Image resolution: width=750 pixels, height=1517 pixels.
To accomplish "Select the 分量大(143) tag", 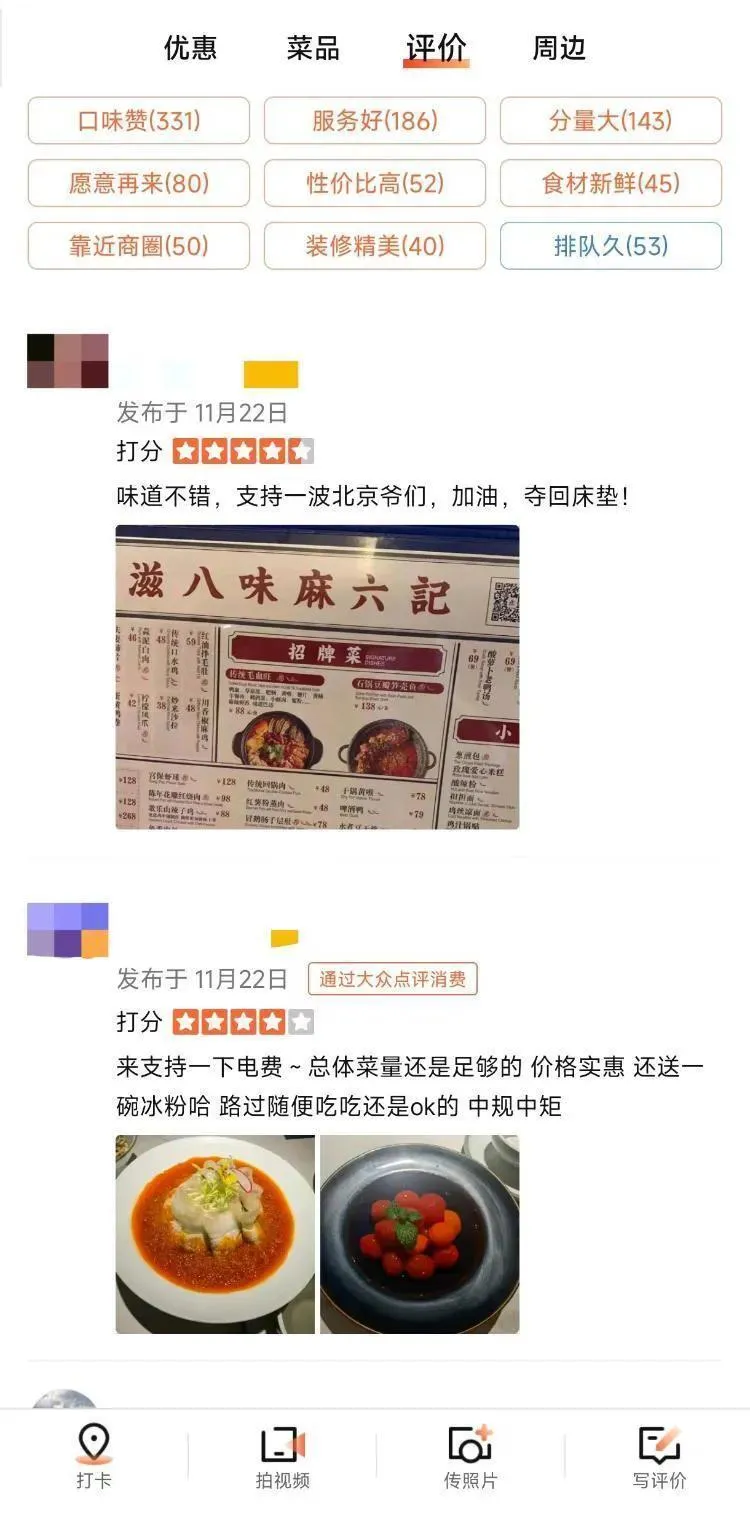I will pos(611,121).
